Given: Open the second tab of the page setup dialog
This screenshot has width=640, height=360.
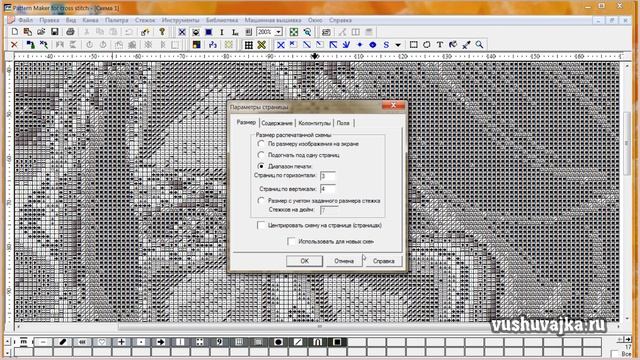Looking at the screenshot, I should point(277,123).
